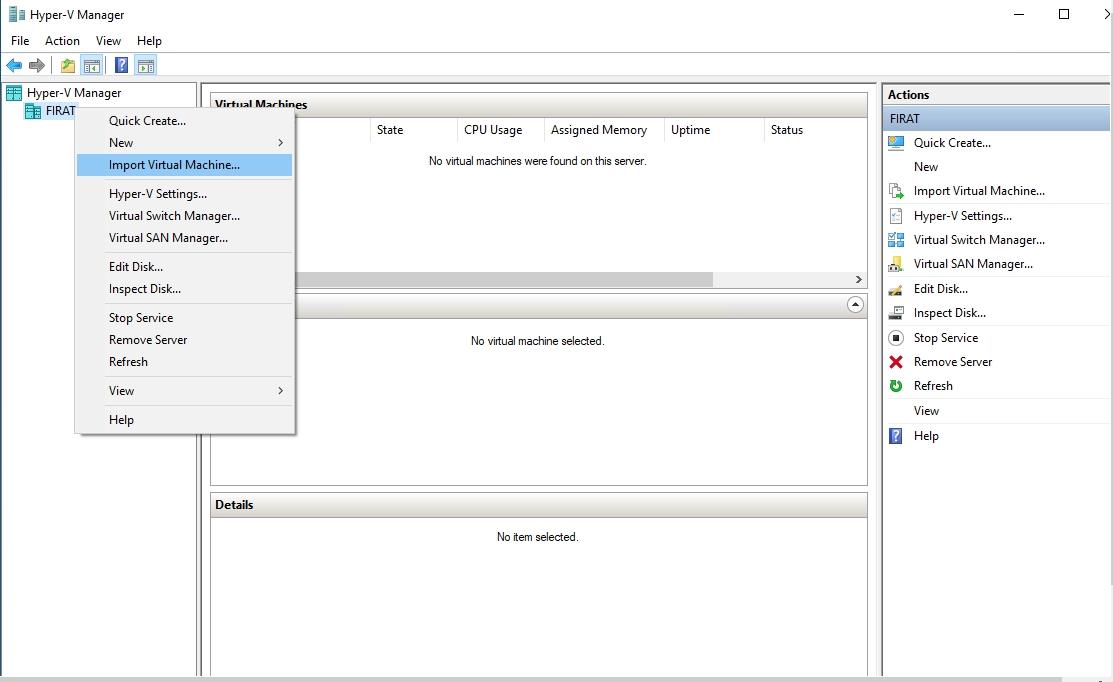Click Remove Server in Actions pane

coord(953,362)
